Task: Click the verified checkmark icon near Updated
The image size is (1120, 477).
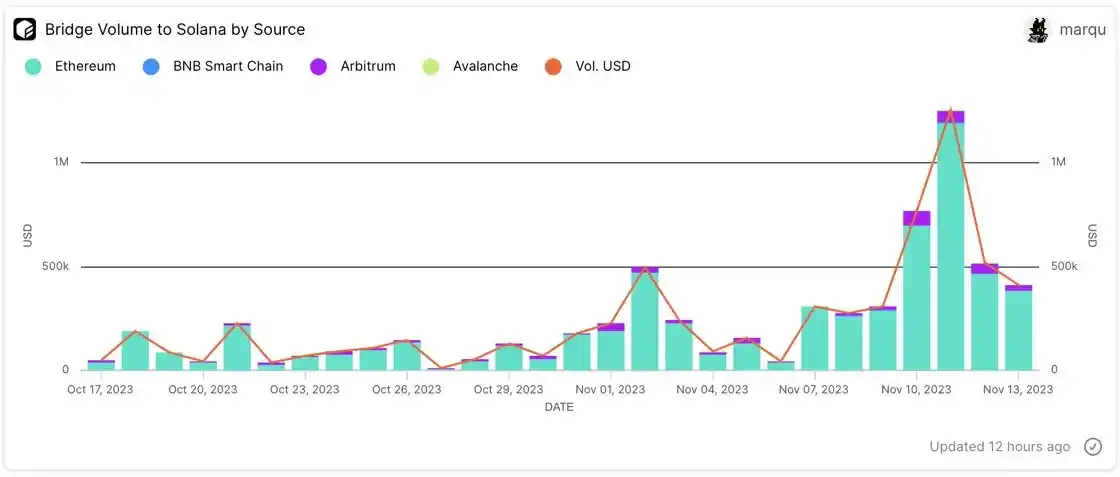Action: click(x=1093, y=447)
